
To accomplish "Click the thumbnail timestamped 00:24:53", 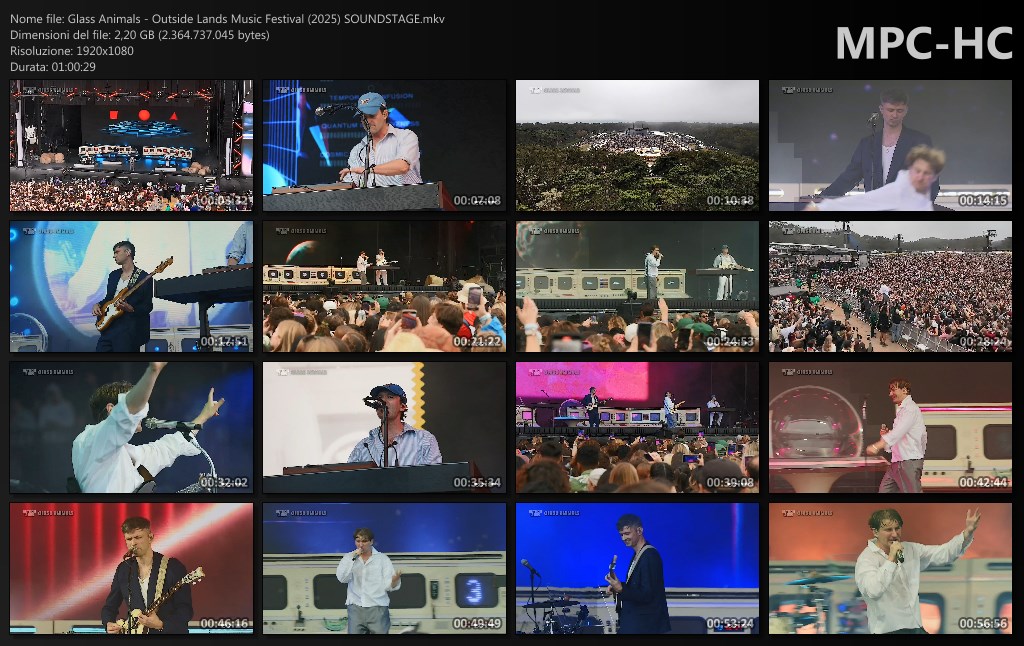I will click(x=637, y=286).
